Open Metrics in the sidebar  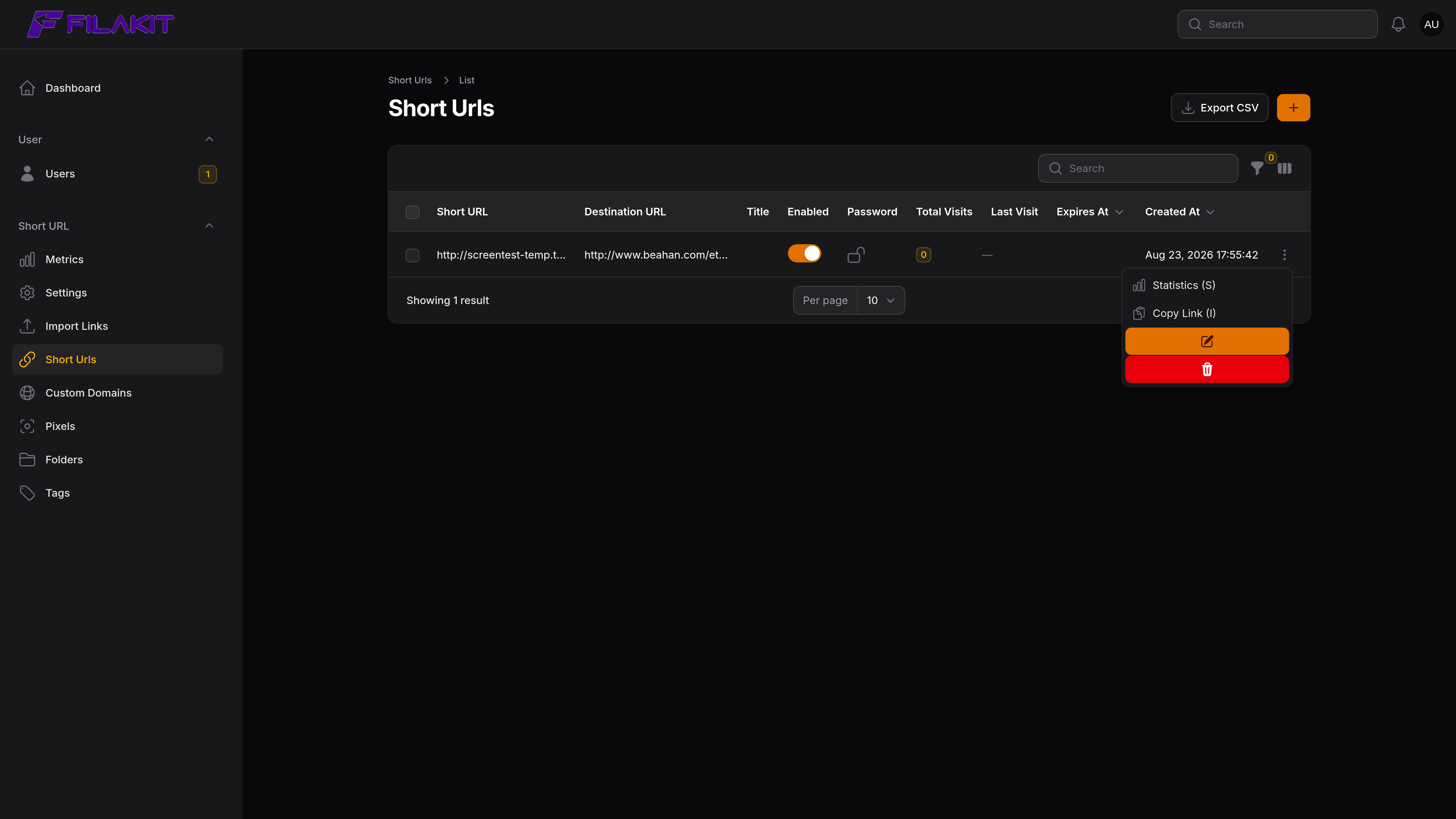[118, 259]
